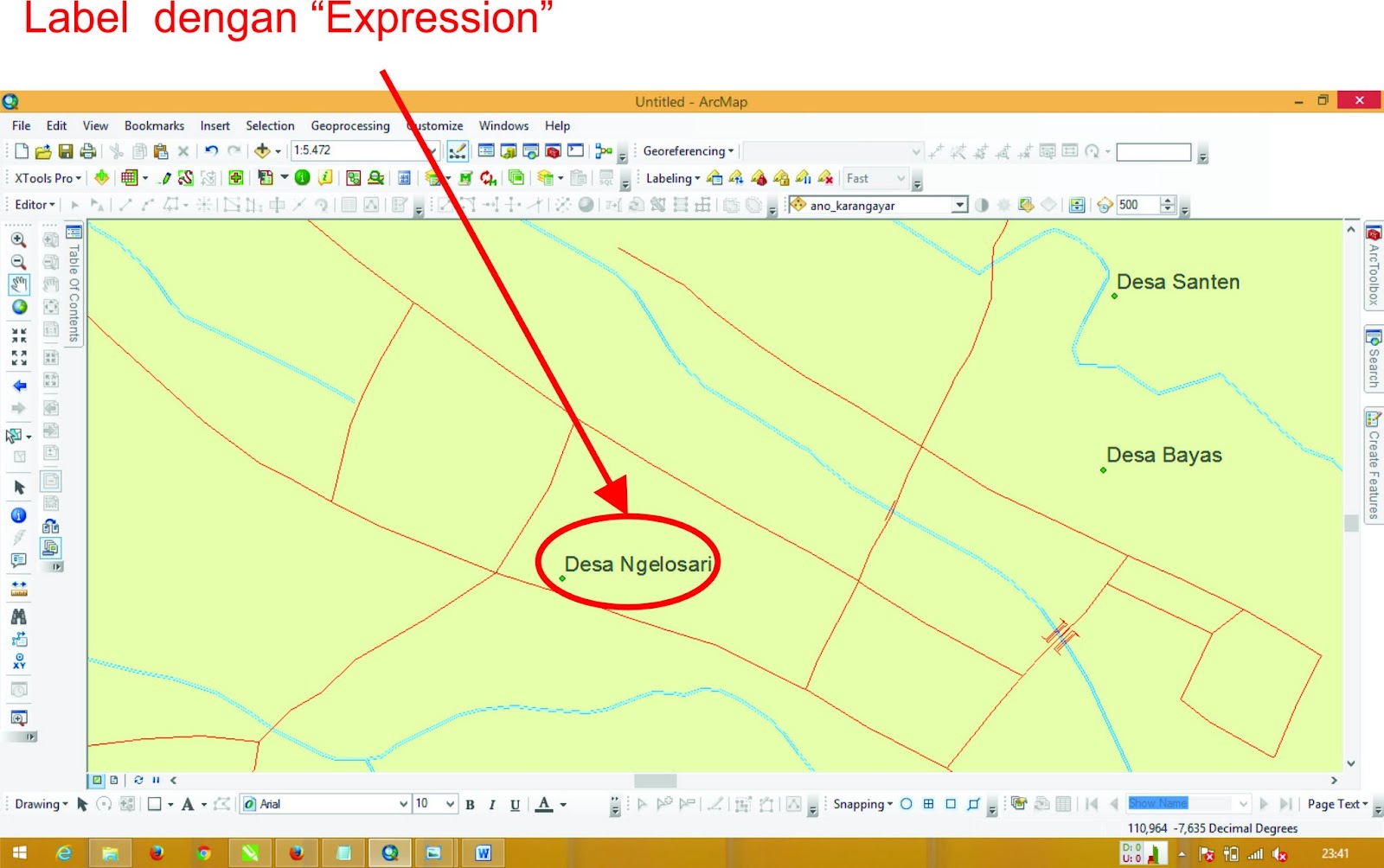Image resolution: width=1384 pixels, height=868 pixels.
Task: Click the Identify tool
Action: click(20, 516)
